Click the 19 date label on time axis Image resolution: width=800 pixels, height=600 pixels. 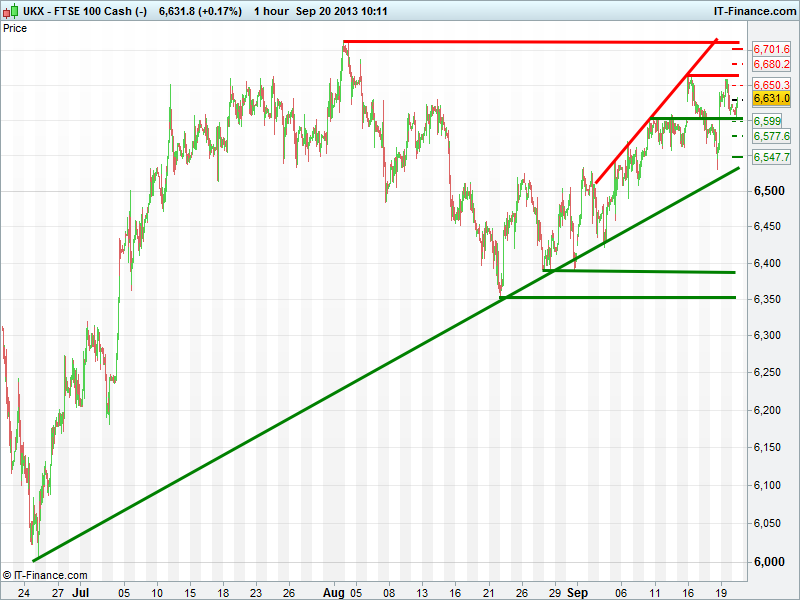click(721, 593)
